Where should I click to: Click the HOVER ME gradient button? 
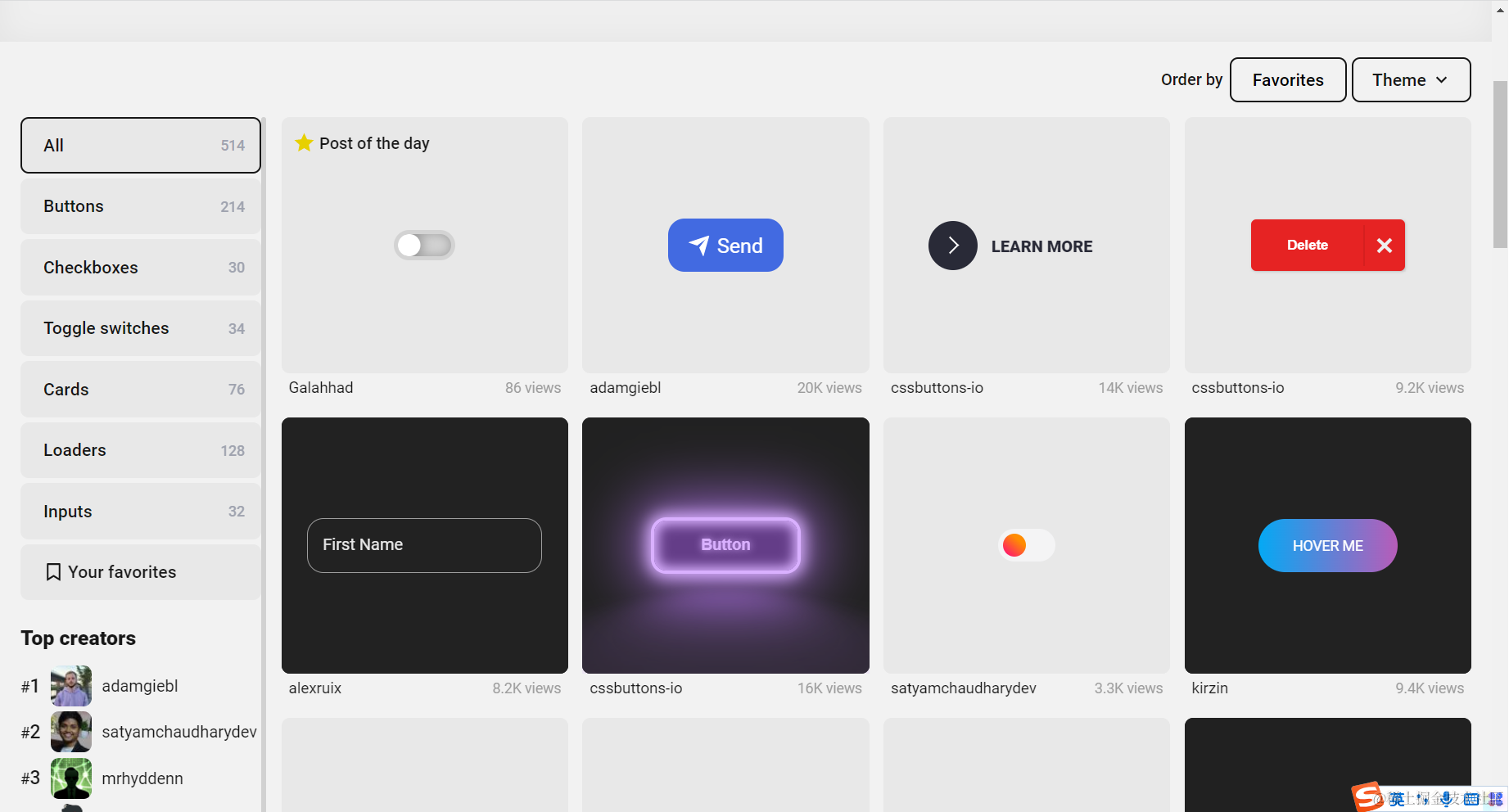tap(1327, 545)
